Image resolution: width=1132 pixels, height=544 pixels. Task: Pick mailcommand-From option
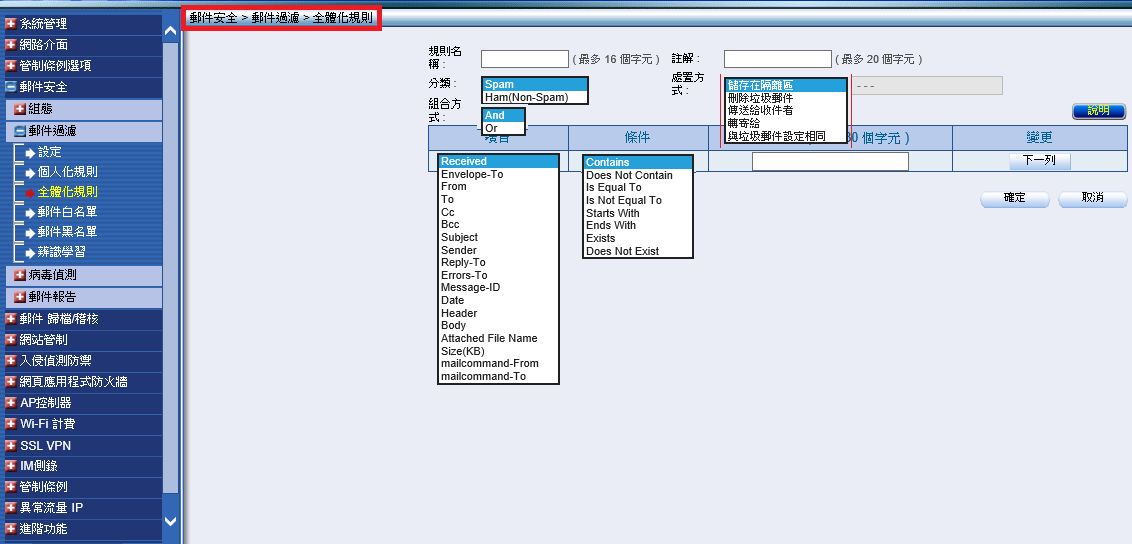(498, 364)
